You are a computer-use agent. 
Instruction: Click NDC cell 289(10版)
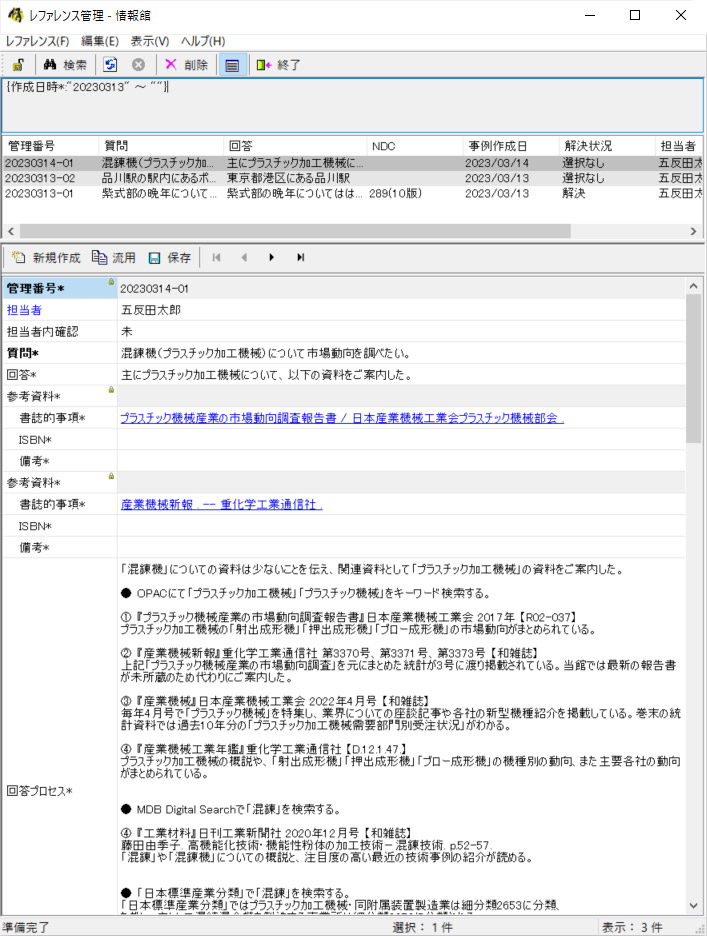395,193
